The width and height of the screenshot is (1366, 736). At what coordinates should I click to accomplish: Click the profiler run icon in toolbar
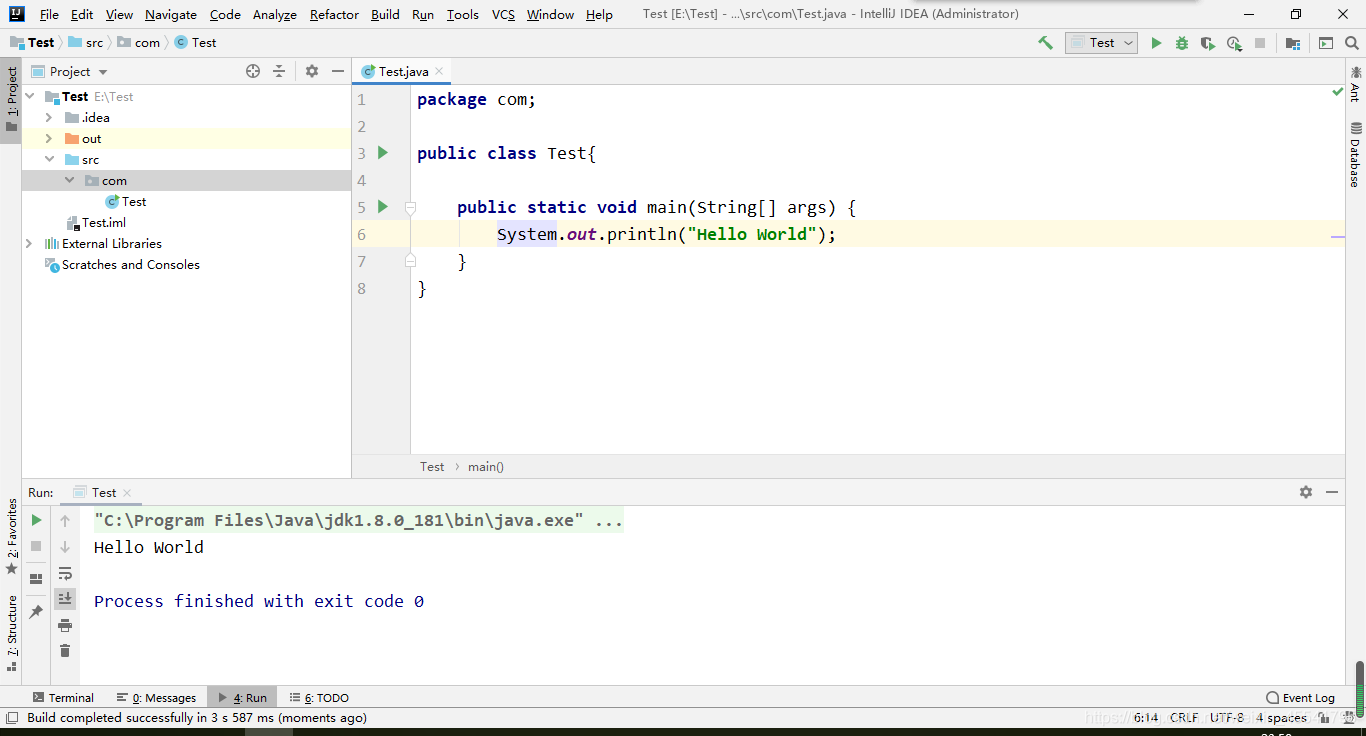[1234, 43]
